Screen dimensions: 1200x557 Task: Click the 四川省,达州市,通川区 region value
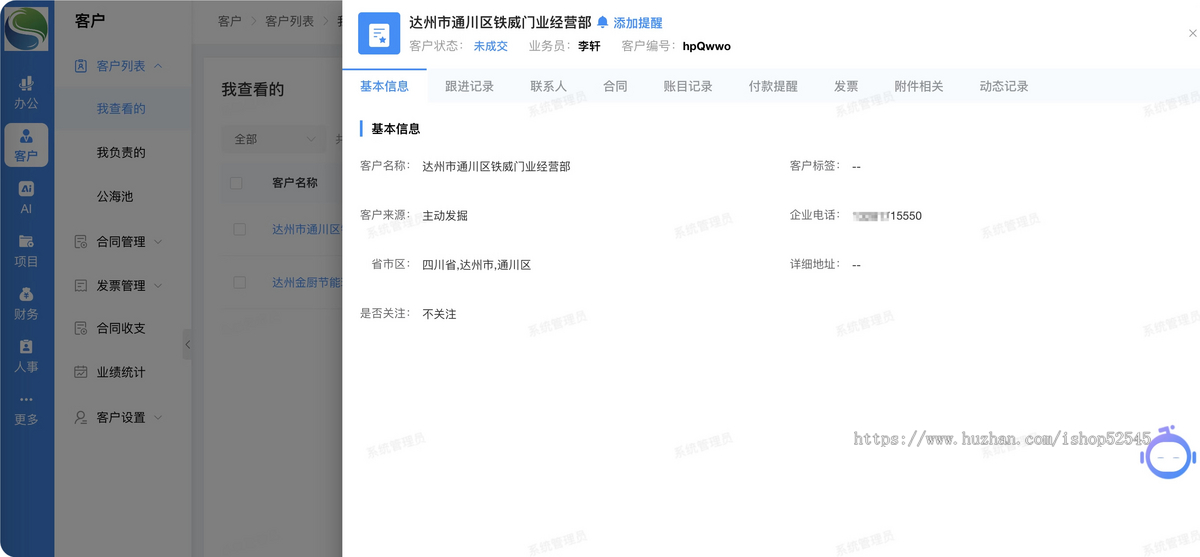point(476,265)
